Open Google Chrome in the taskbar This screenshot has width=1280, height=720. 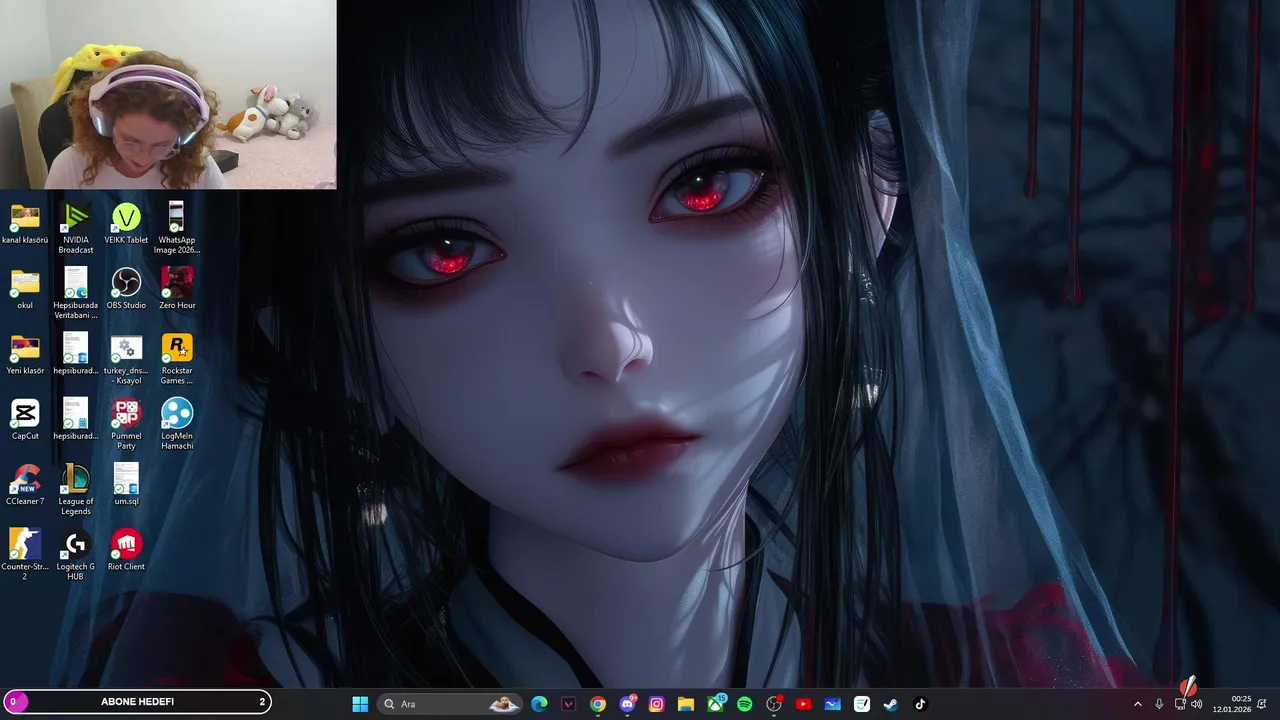tap(598, 704)
